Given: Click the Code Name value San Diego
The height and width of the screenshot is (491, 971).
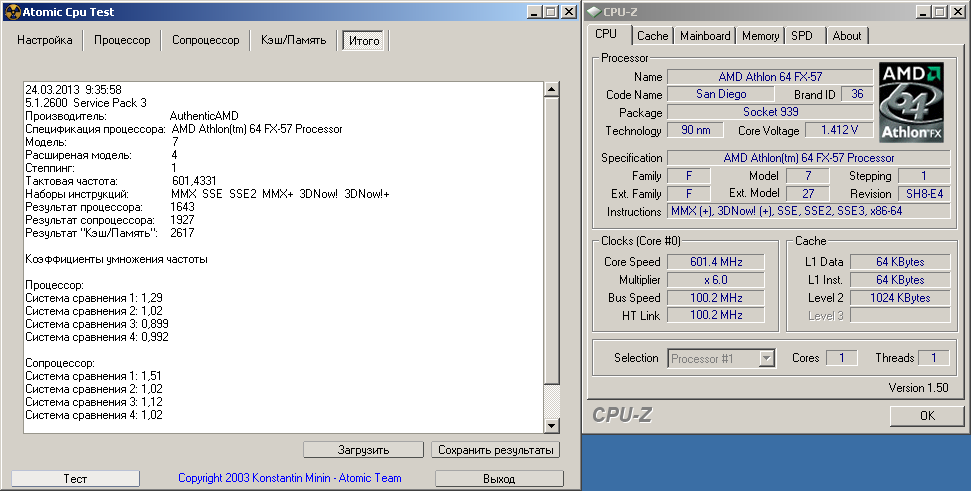Looking at the screenshot, I should pyautogui.click(x=721, y=94).
